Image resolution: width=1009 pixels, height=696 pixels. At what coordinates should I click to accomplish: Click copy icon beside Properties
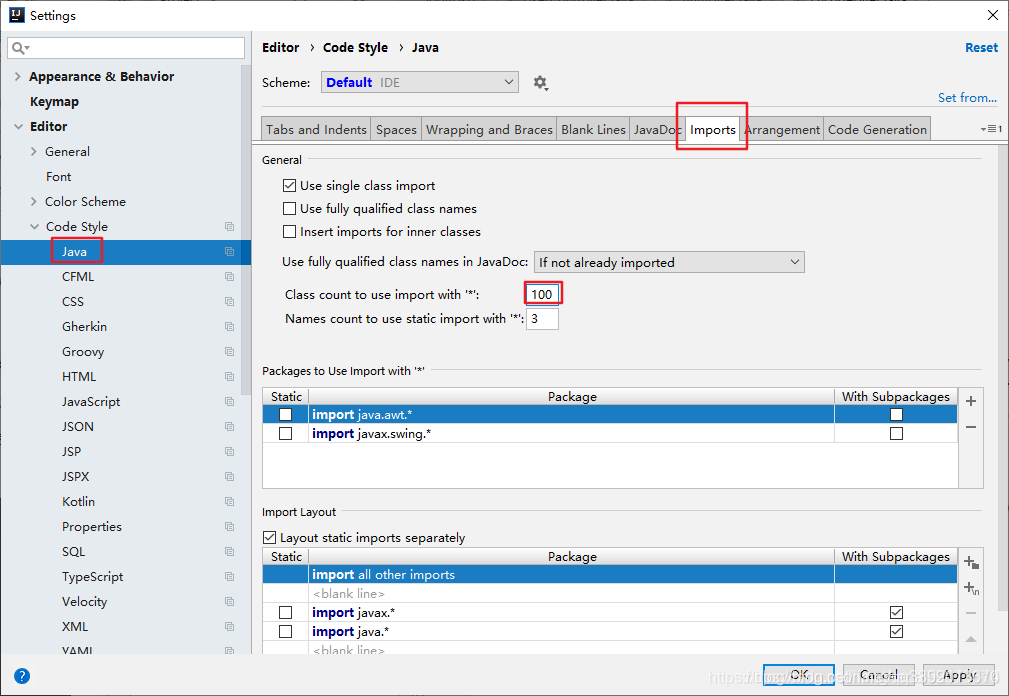(x=229, y=526)
